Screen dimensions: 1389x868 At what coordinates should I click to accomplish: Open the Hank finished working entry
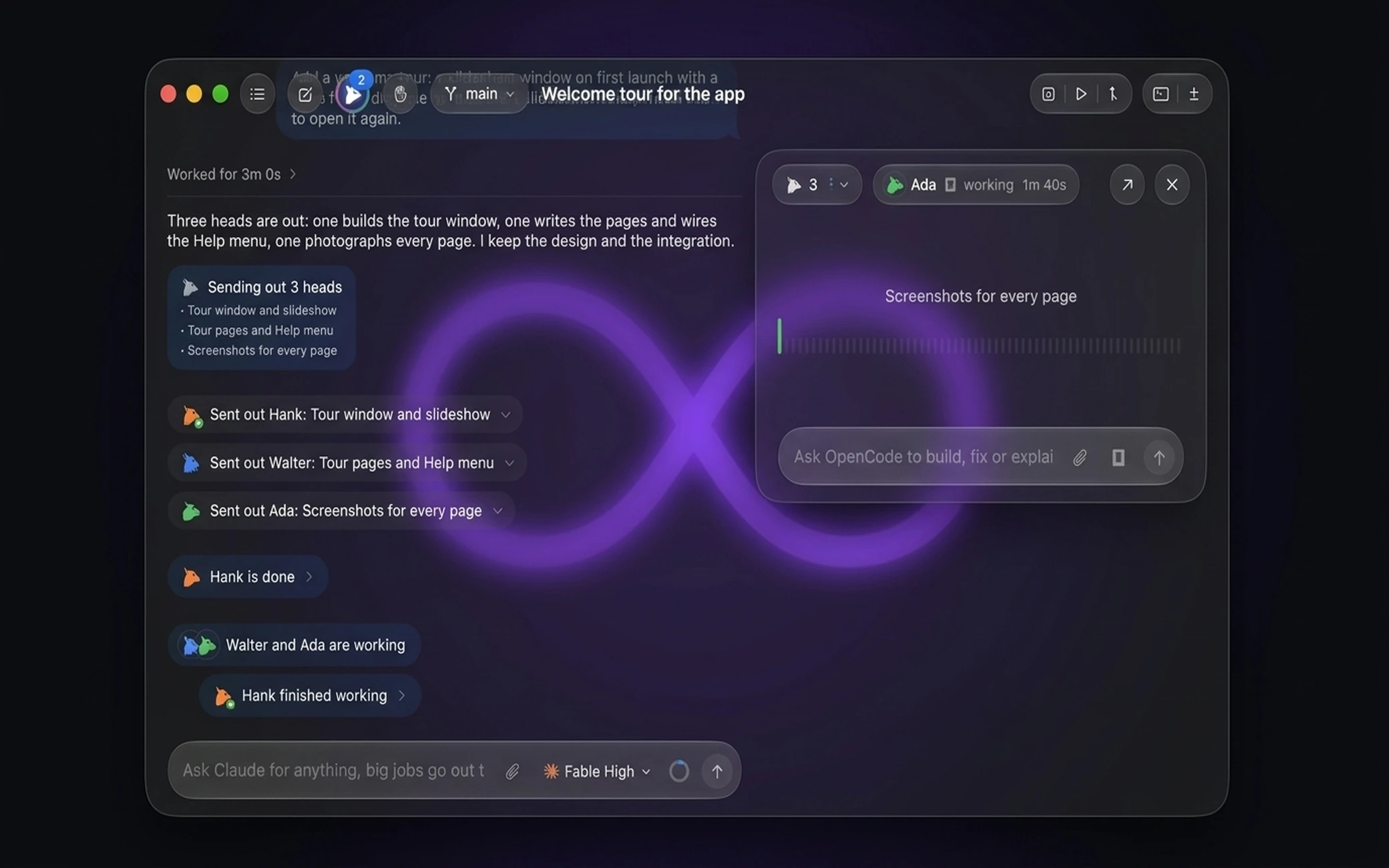point(310,696)
